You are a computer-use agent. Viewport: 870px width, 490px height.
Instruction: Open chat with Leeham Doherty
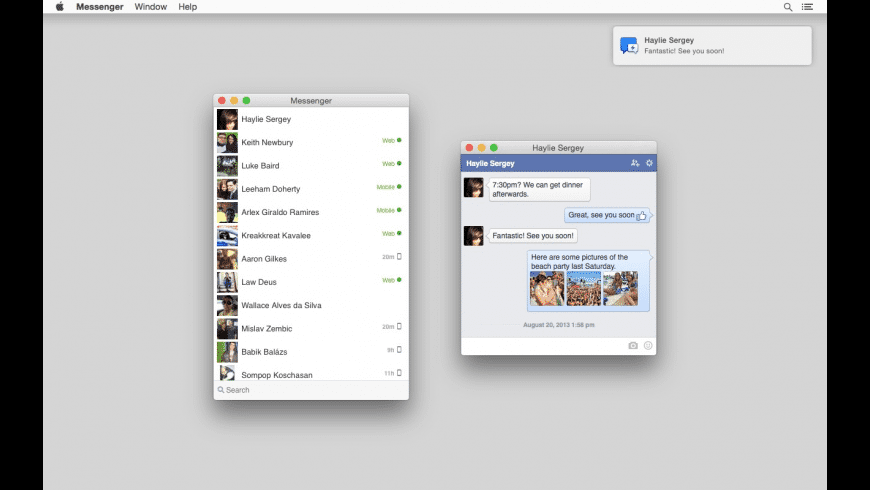[270, 189]
